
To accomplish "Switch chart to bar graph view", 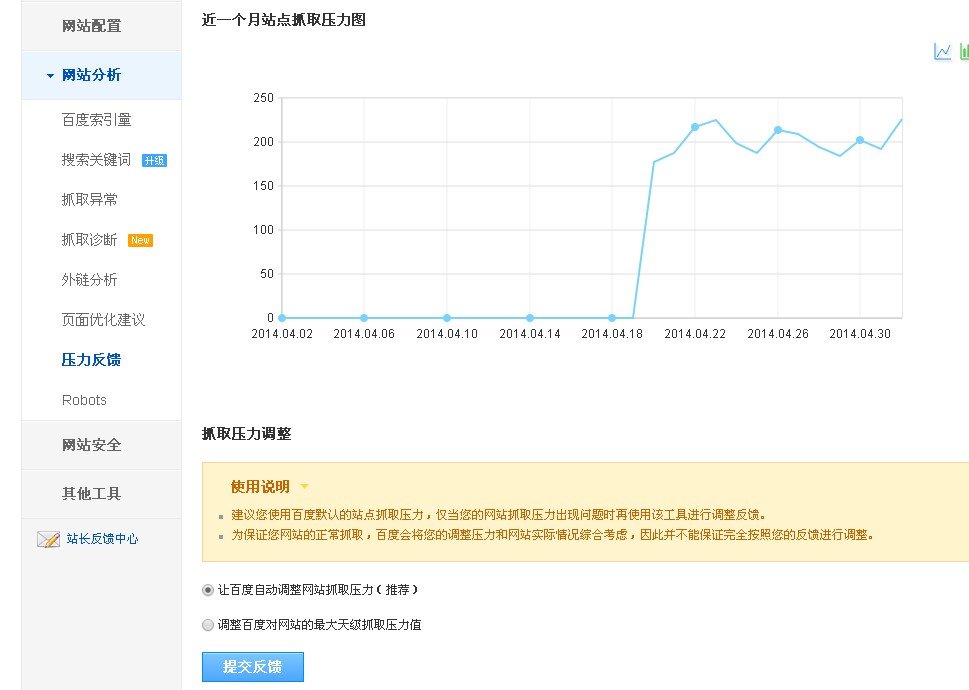I will [x=963, y=52].
